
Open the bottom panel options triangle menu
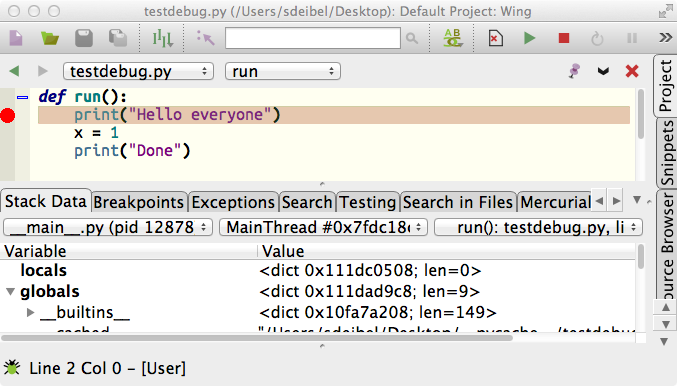click(637, 200)
